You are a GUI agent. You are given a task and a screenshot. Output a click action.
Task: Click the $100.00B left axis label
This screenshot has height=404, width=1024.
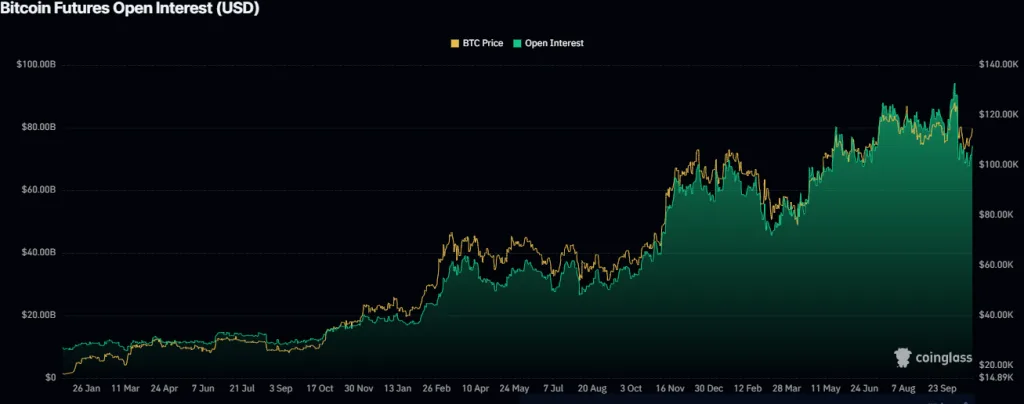(36, 65)
